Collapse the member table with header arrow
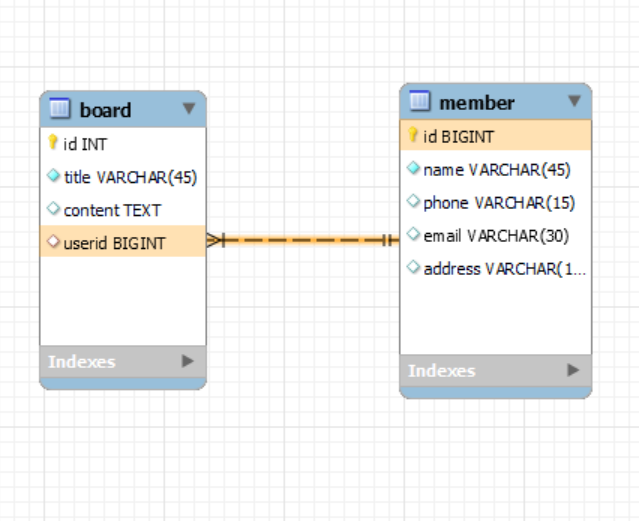Viewport: 639px width, 521px height. pos(574,101)
